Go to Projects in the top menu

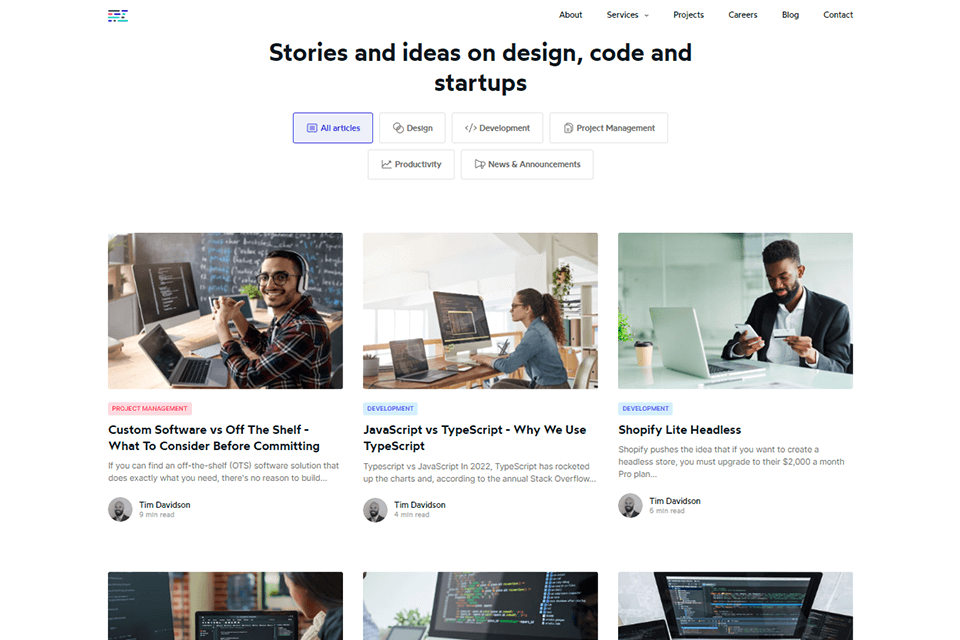pos(688,15)
